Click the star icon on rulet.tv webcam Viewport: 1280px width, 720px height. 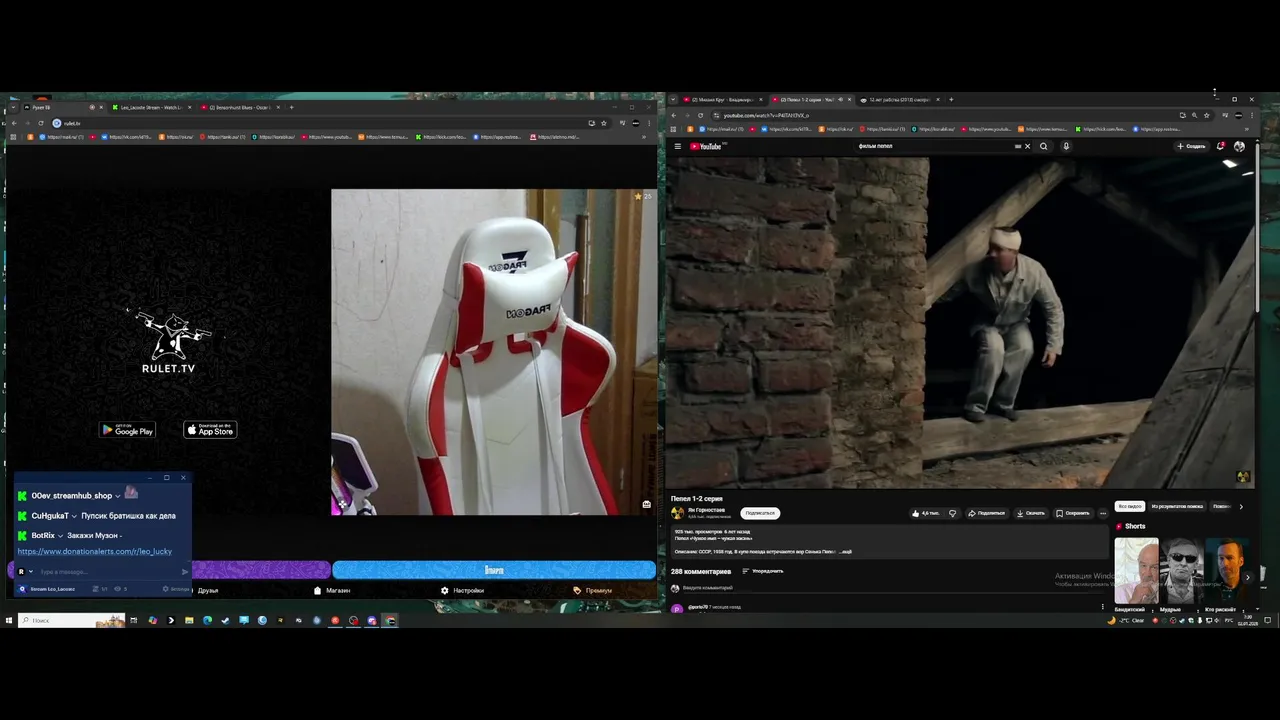click(638, 197)
